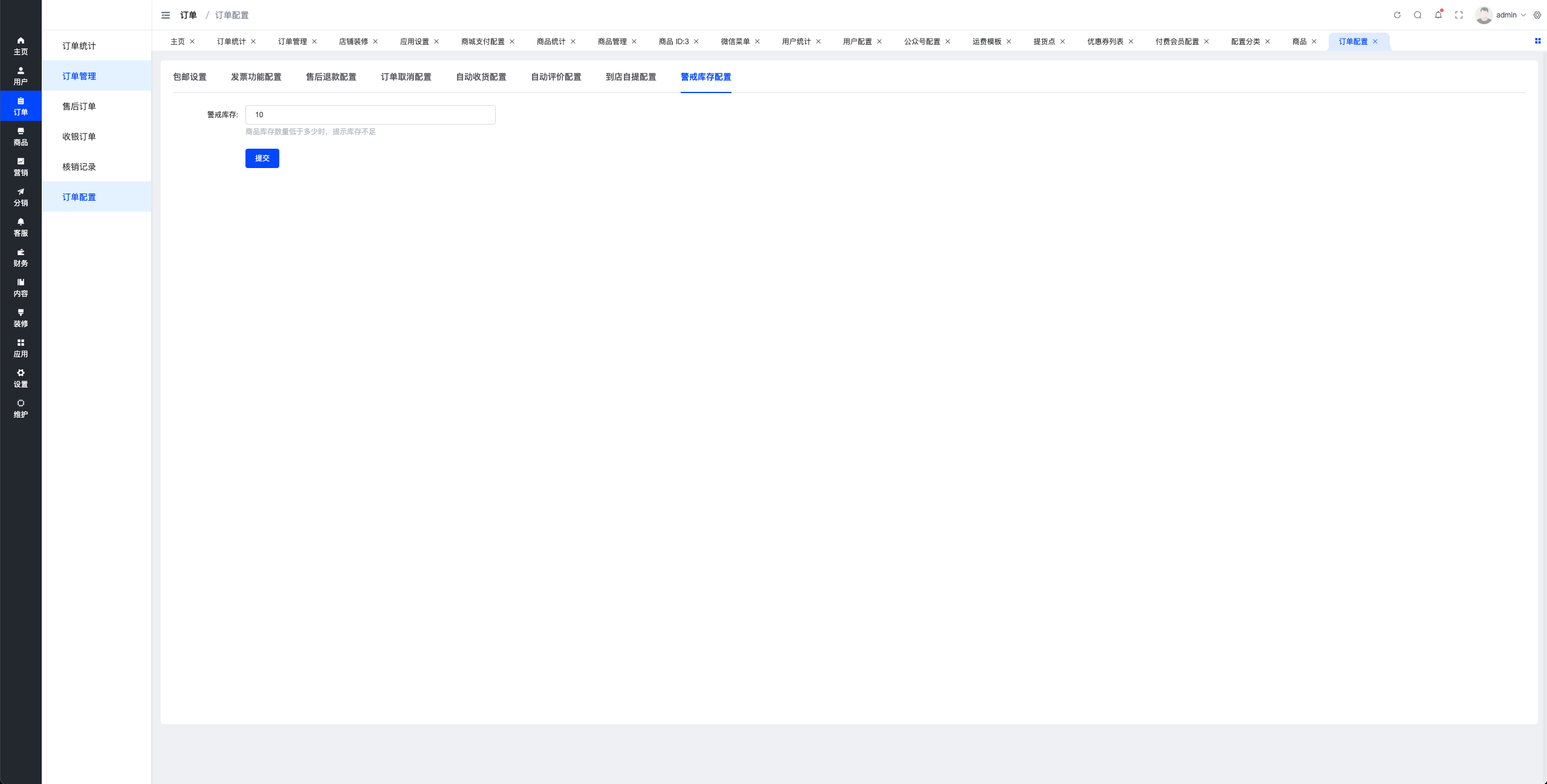Switch to the 公众号配置 page tab

[923, 41]
